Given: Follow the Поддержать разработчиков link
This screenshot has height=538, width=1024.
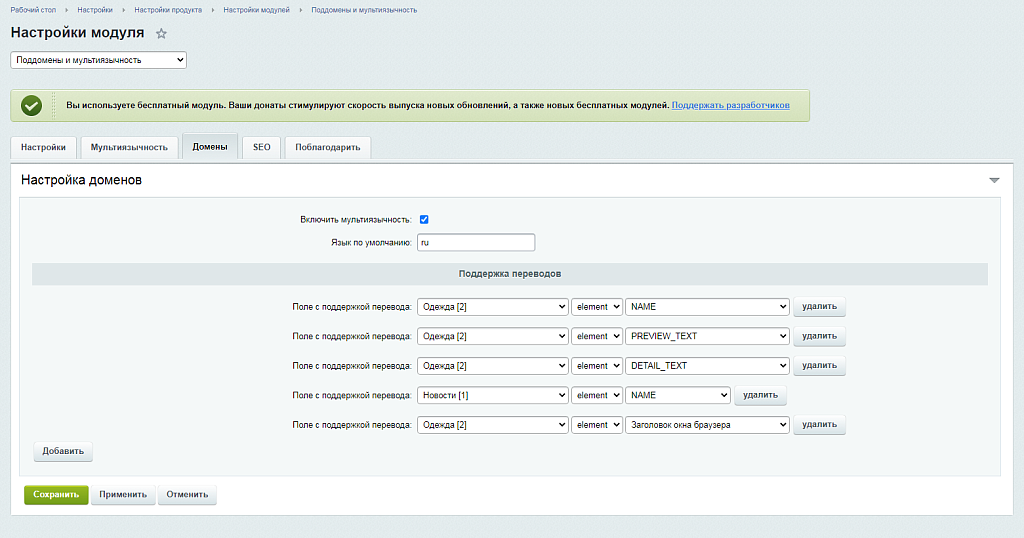Looking at the screenshot, I should (730, 105).
